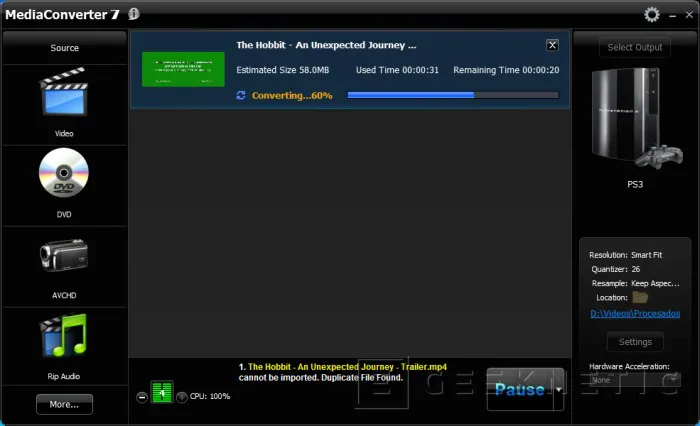
Task: Open the output location folder icon
Action: (640, 297)
